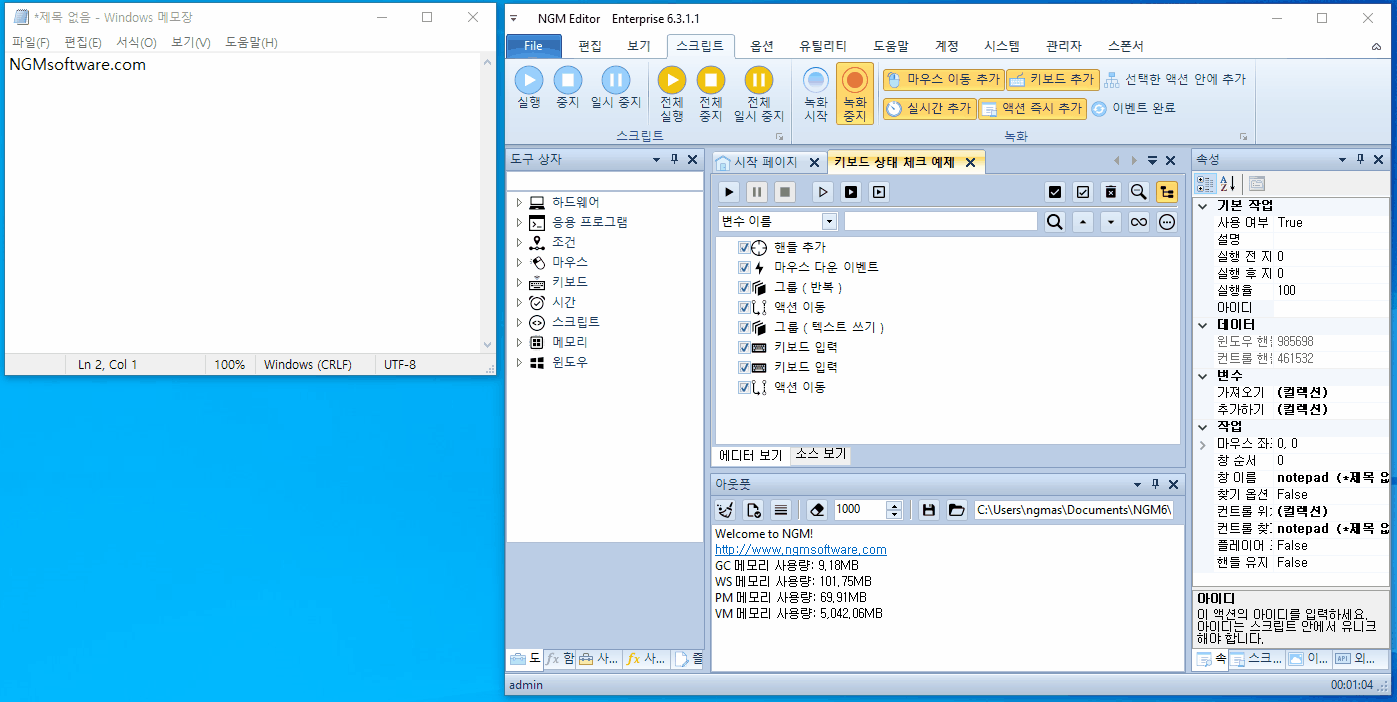Collapse the 데이터 properties section
Image resolution: width=1397 pixels, height=702 pixels.
tap(1203, 325)
